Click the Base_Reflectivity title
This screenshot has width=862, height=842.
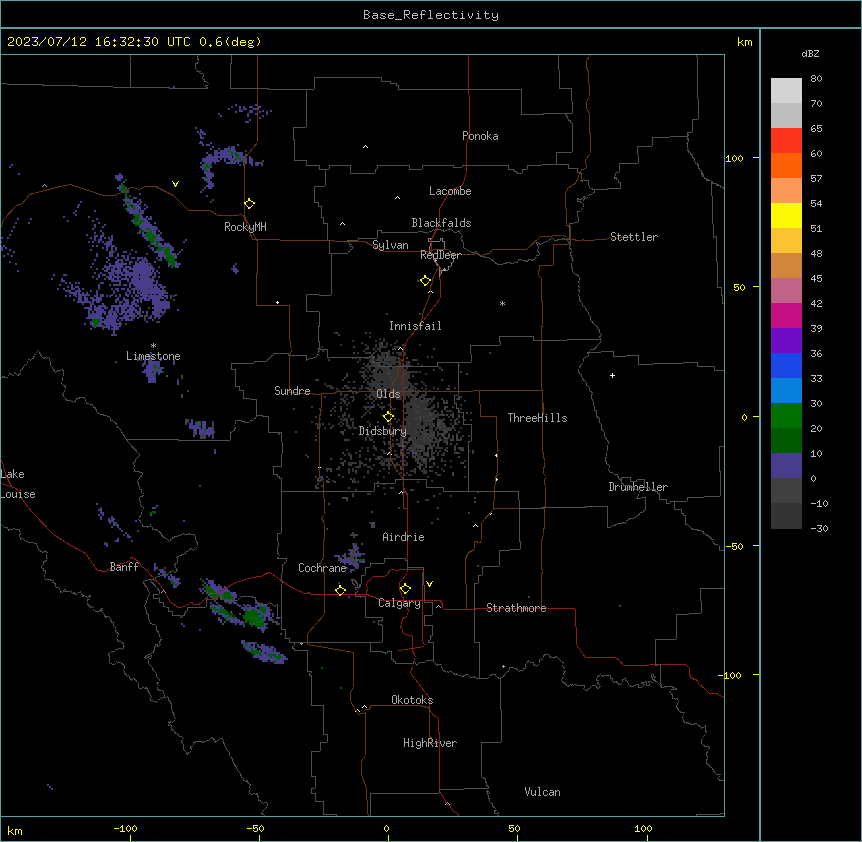tap(431, 15)
